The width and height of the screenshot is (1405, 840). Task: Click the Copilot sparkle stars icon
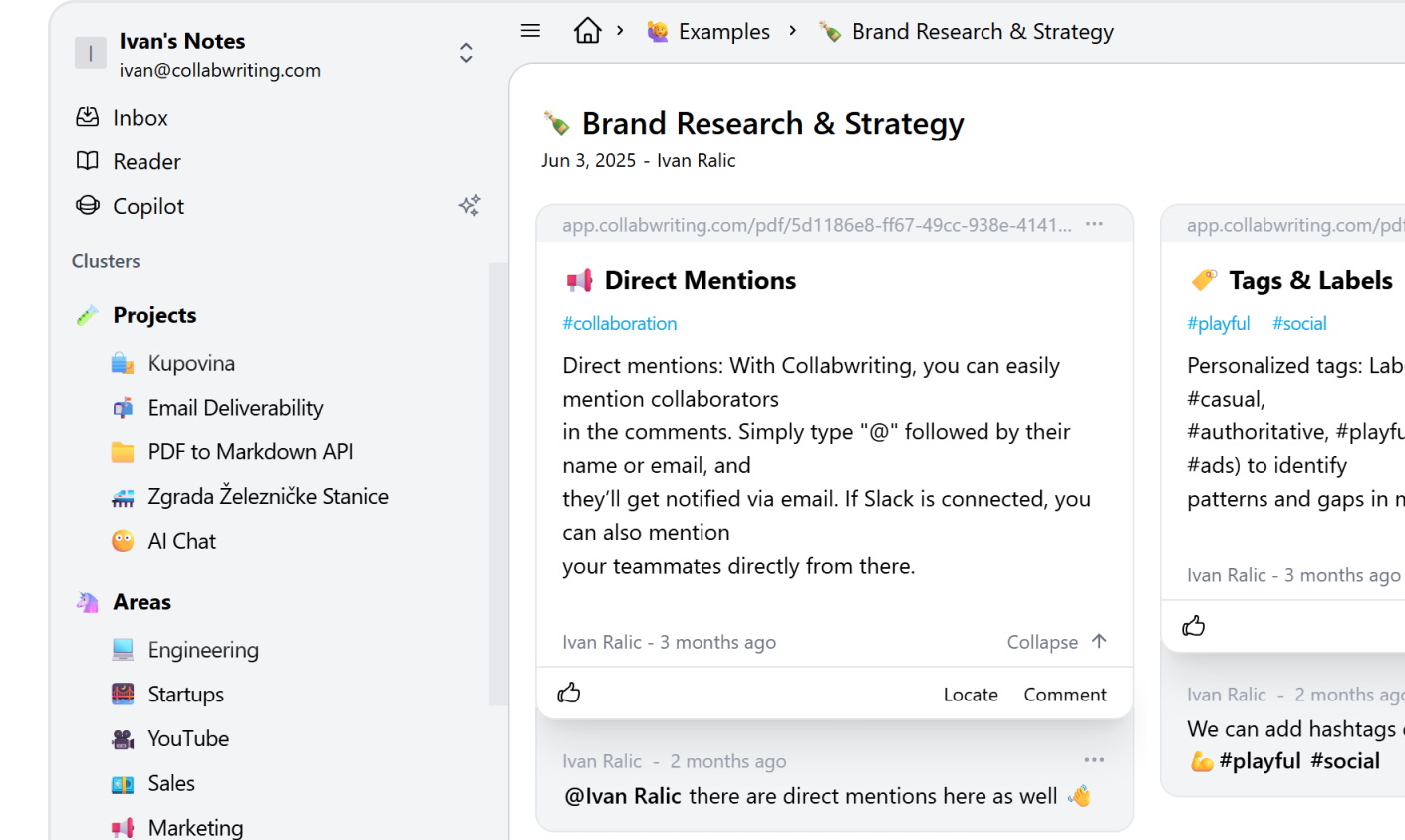[469, 205]
